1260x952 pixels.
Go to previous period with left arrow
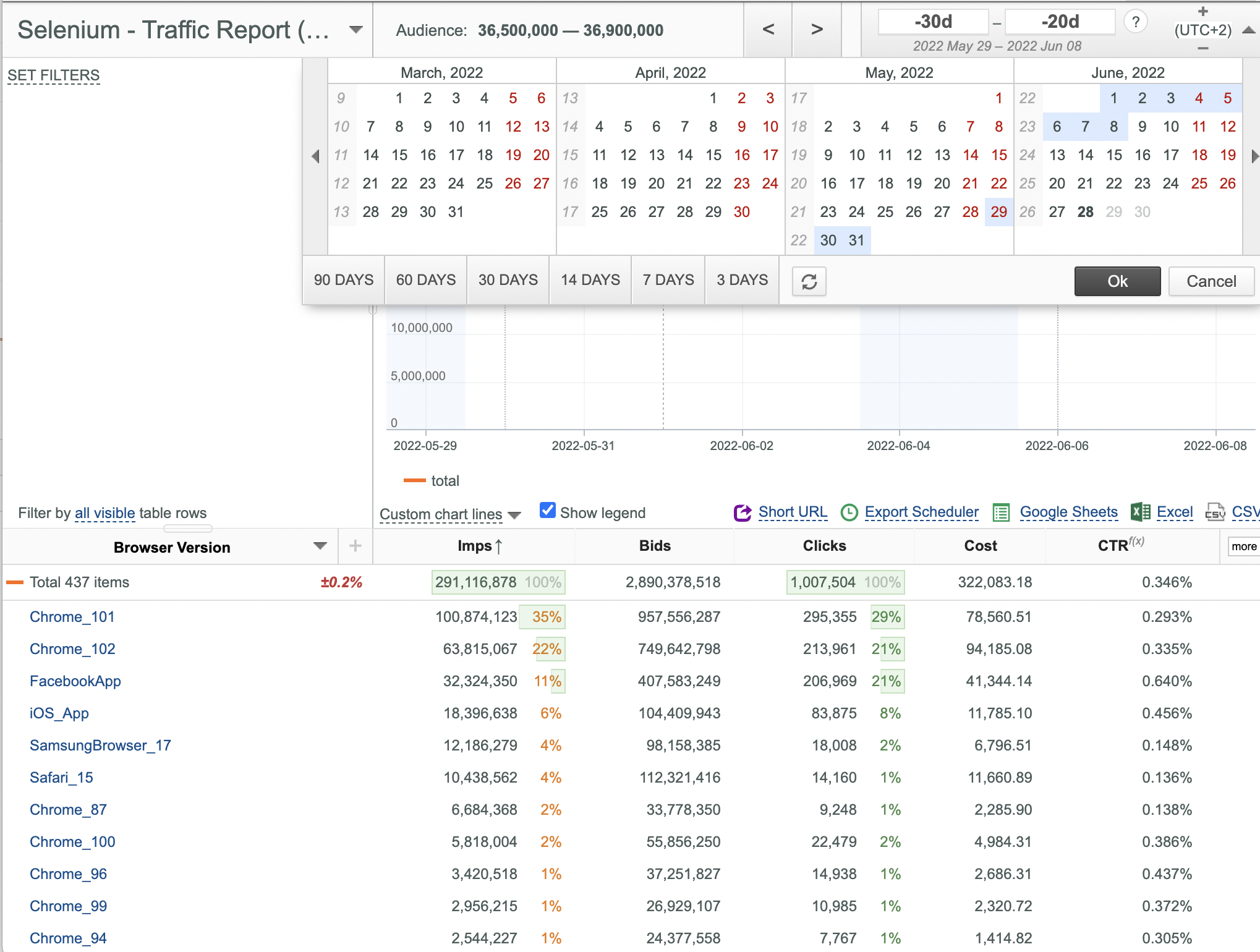click(x=768, y=29)
